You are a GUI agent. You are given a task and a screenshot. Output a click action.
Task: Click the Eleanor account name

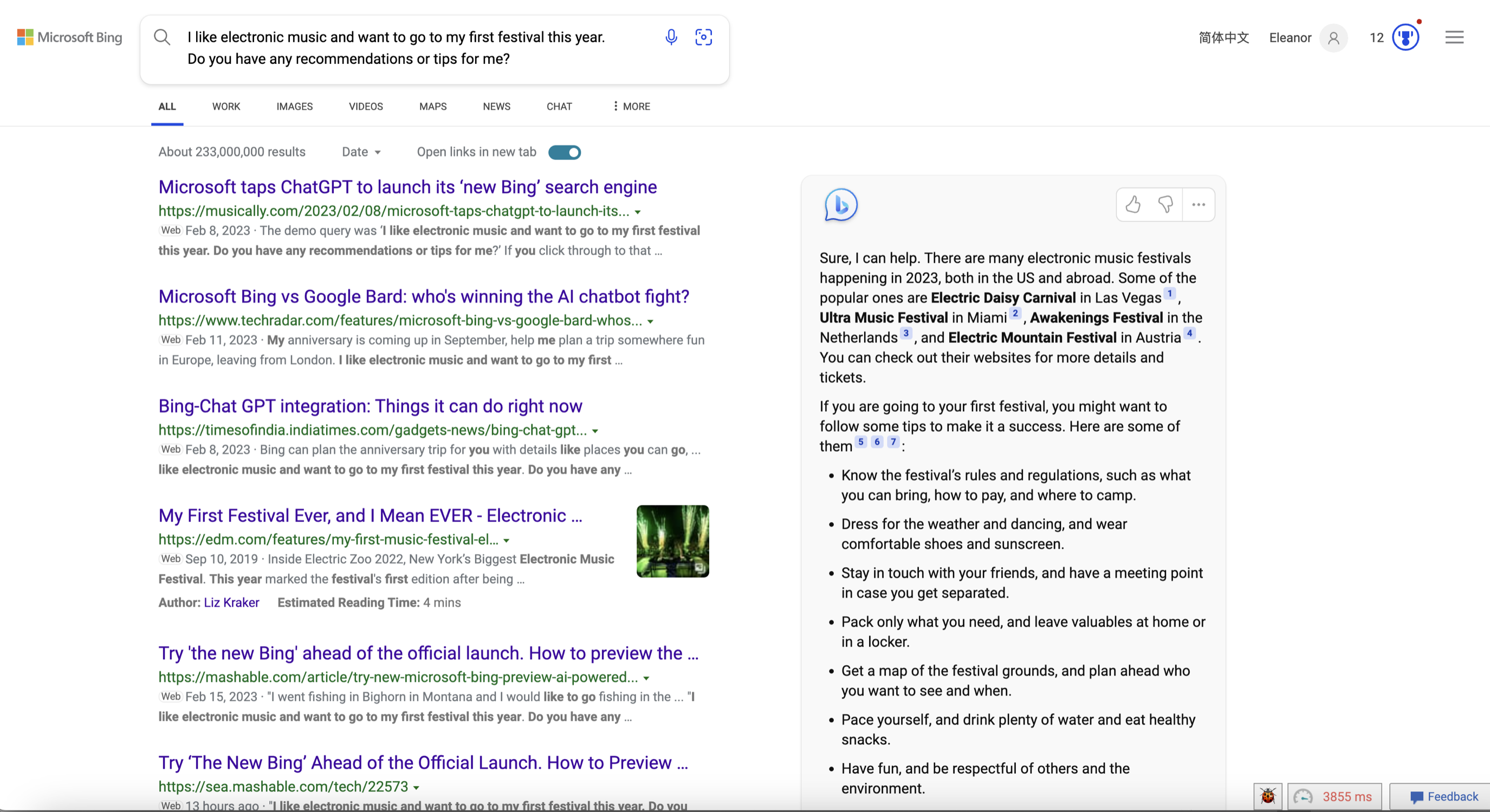tap(1290, 38)
